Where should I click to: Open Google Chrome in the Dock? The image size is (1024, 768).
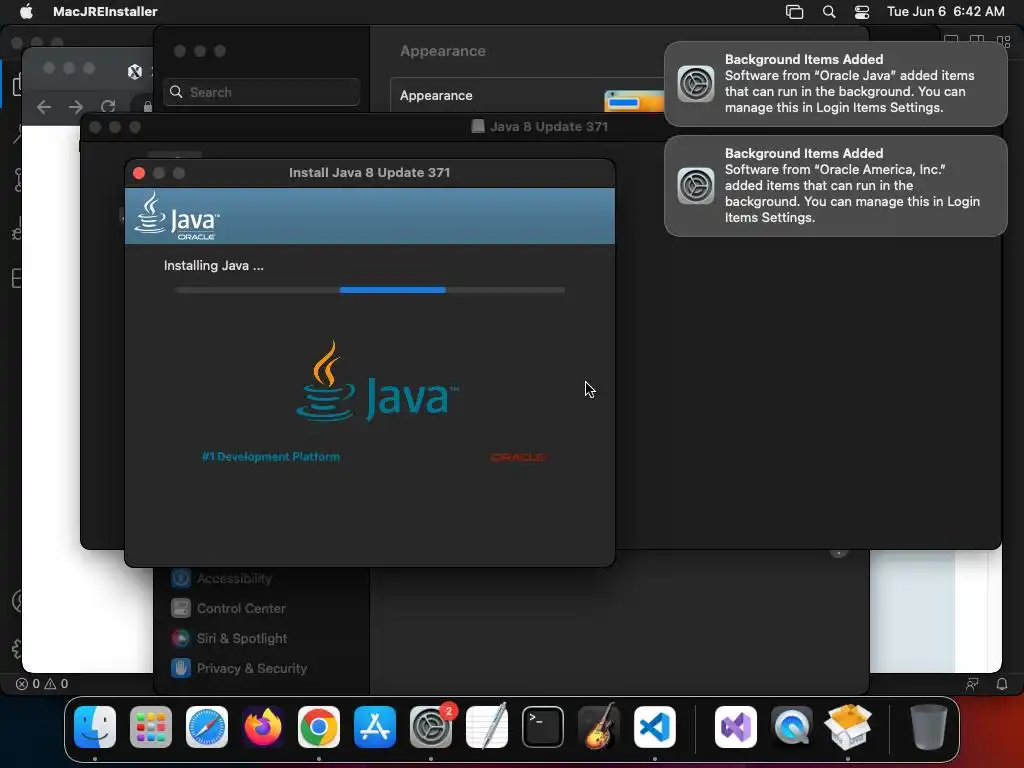click(319, 727)
